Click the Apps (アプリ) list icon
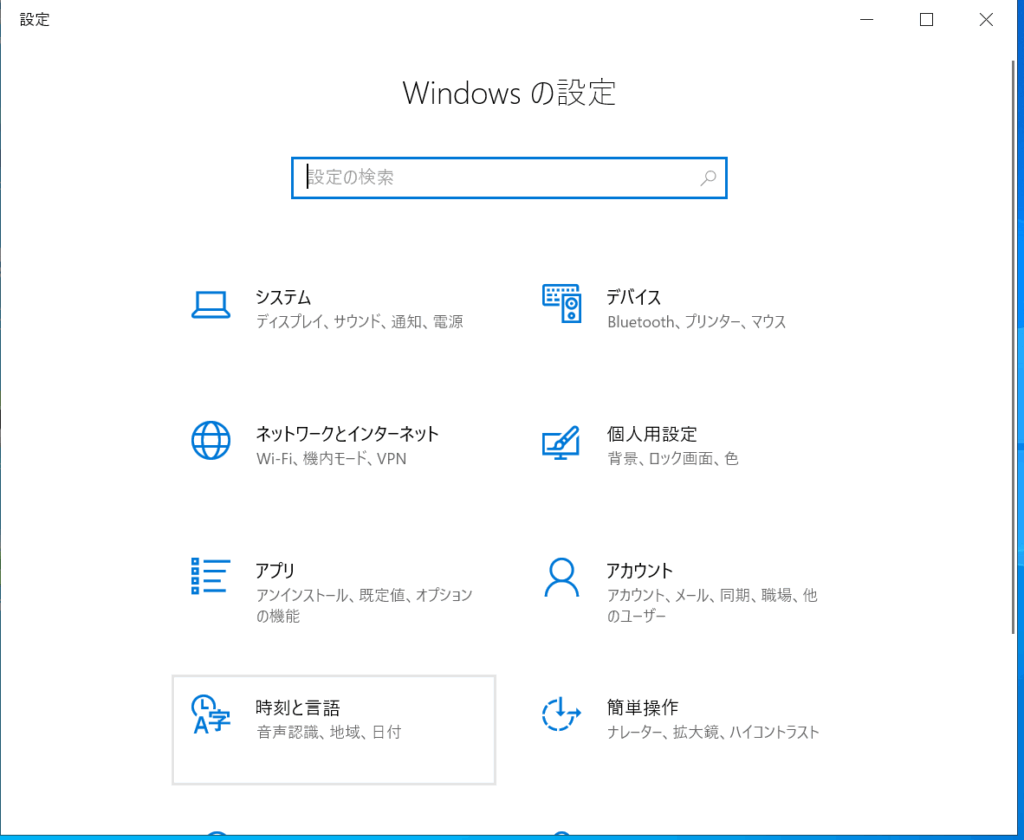1024x840 pixels. (210, 576)
